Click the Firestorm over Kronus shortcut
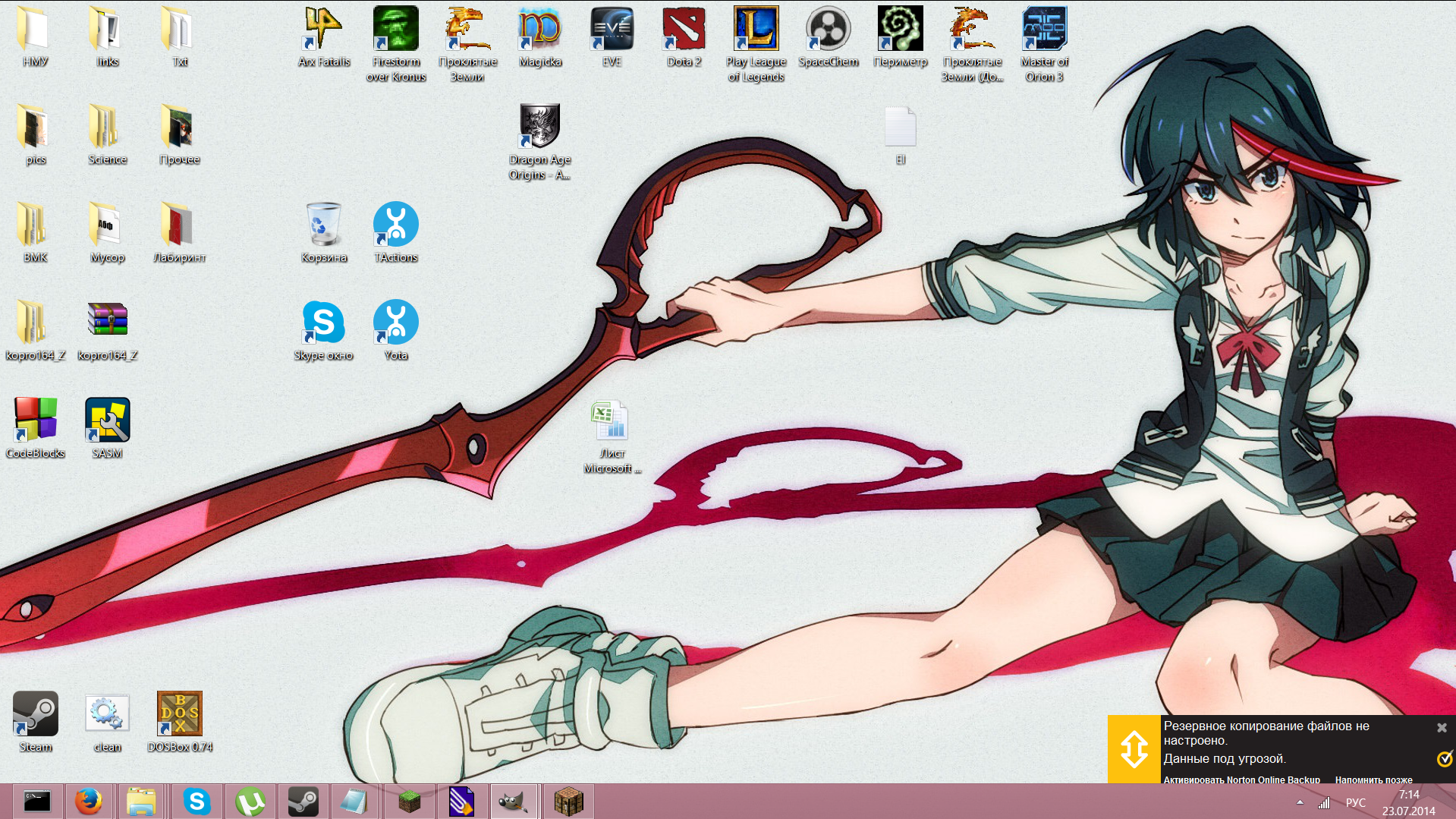This screenshot has height=819, width=1456. click(396, 44)
